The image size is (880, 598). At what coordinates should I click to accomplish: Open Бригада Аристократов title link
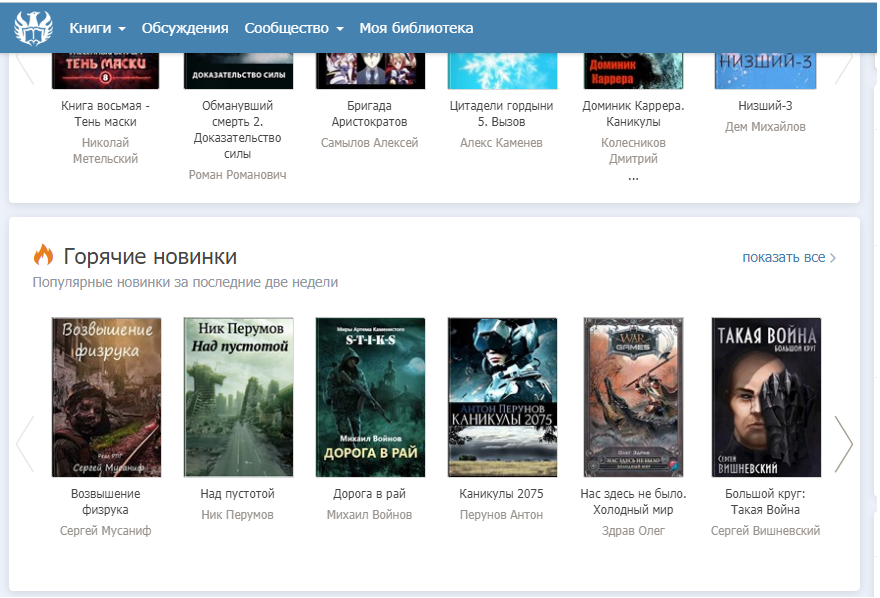(x=369, y=114)
